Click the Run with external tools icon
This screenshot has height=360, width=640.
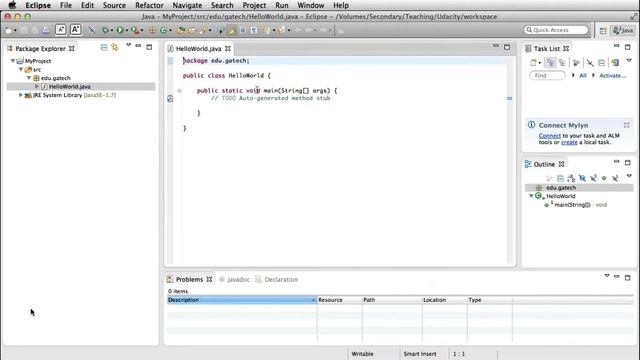pos(135,30)
